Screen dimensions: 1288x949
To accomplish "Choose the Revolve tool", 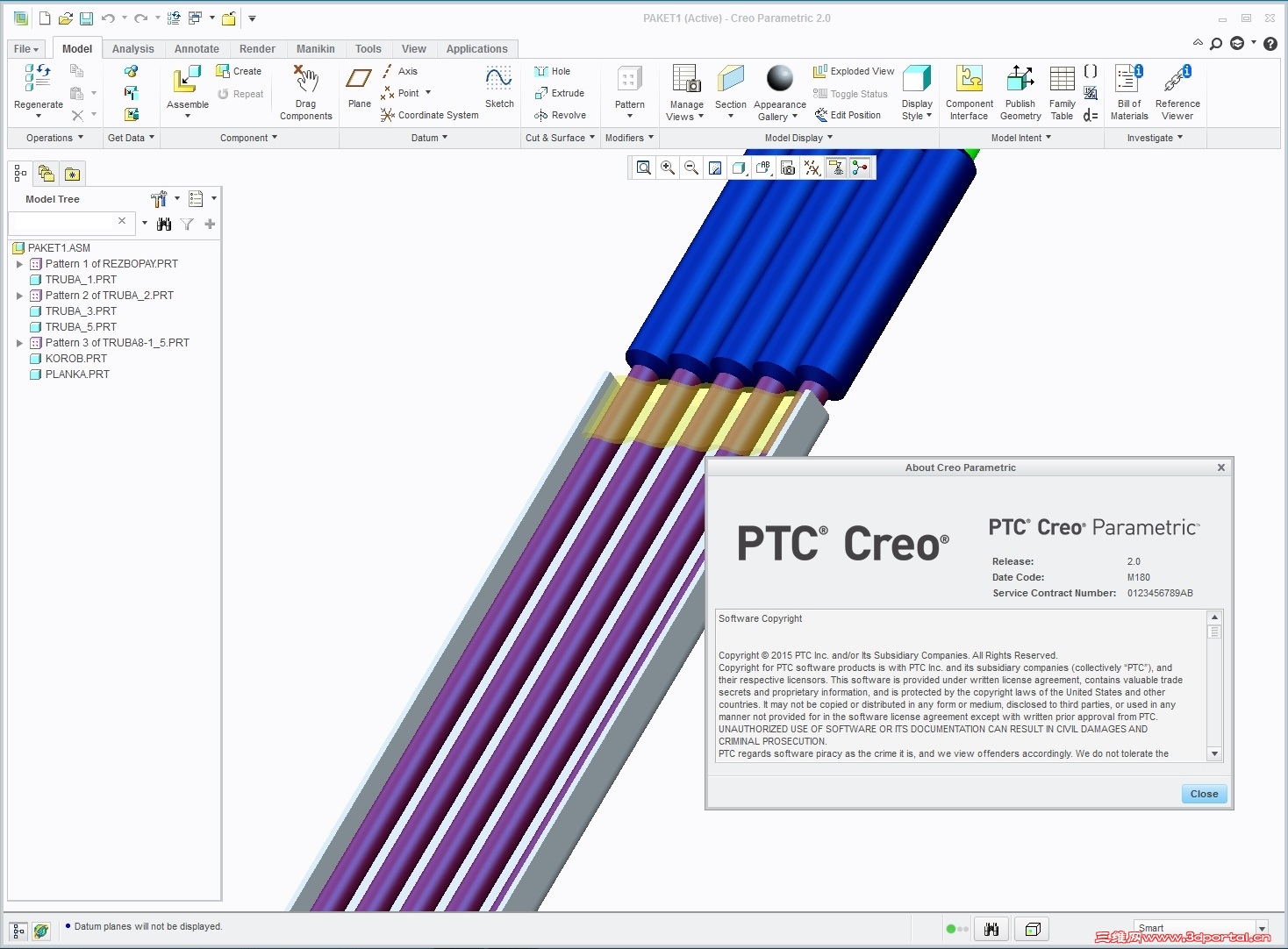I will 560,115.
